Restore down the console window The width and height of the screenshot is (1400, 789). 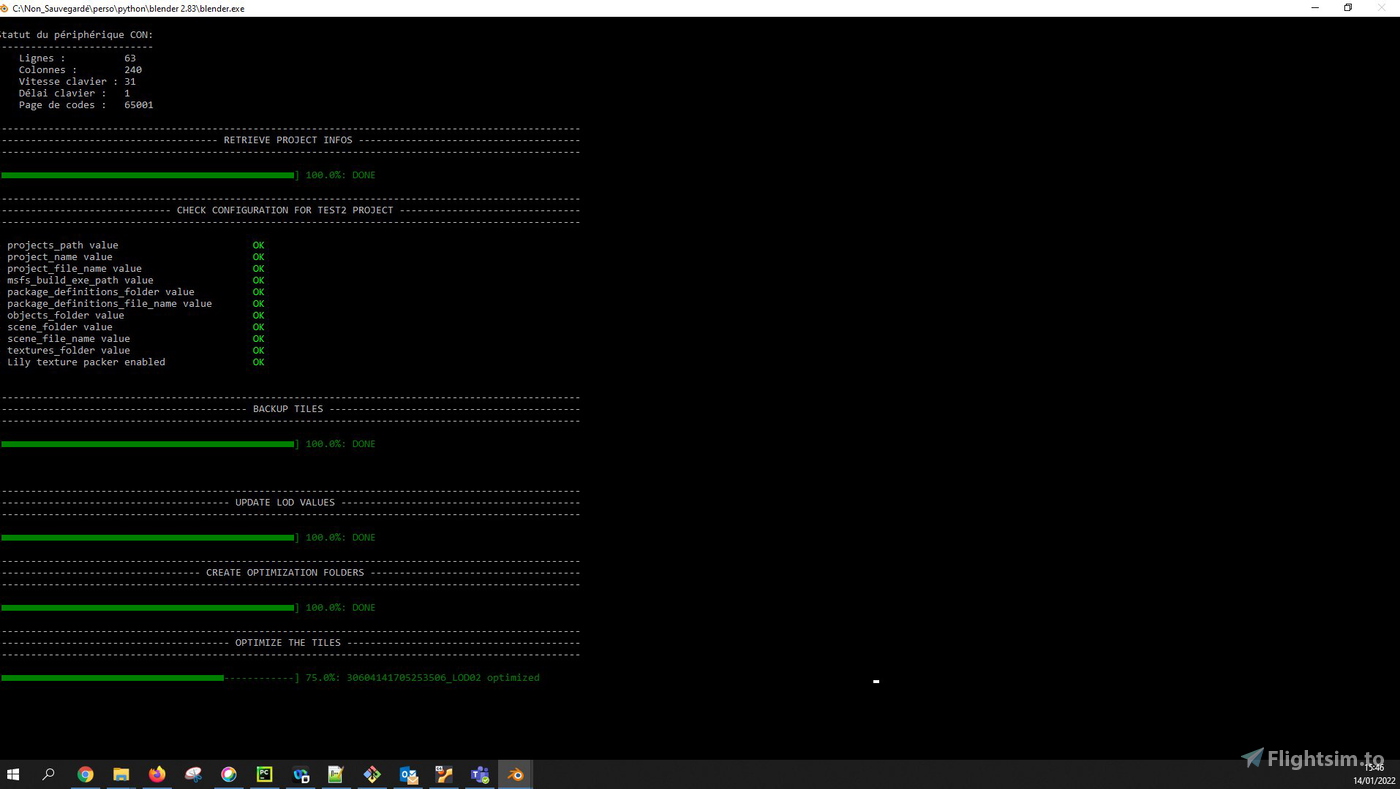tap(1348, 8)
